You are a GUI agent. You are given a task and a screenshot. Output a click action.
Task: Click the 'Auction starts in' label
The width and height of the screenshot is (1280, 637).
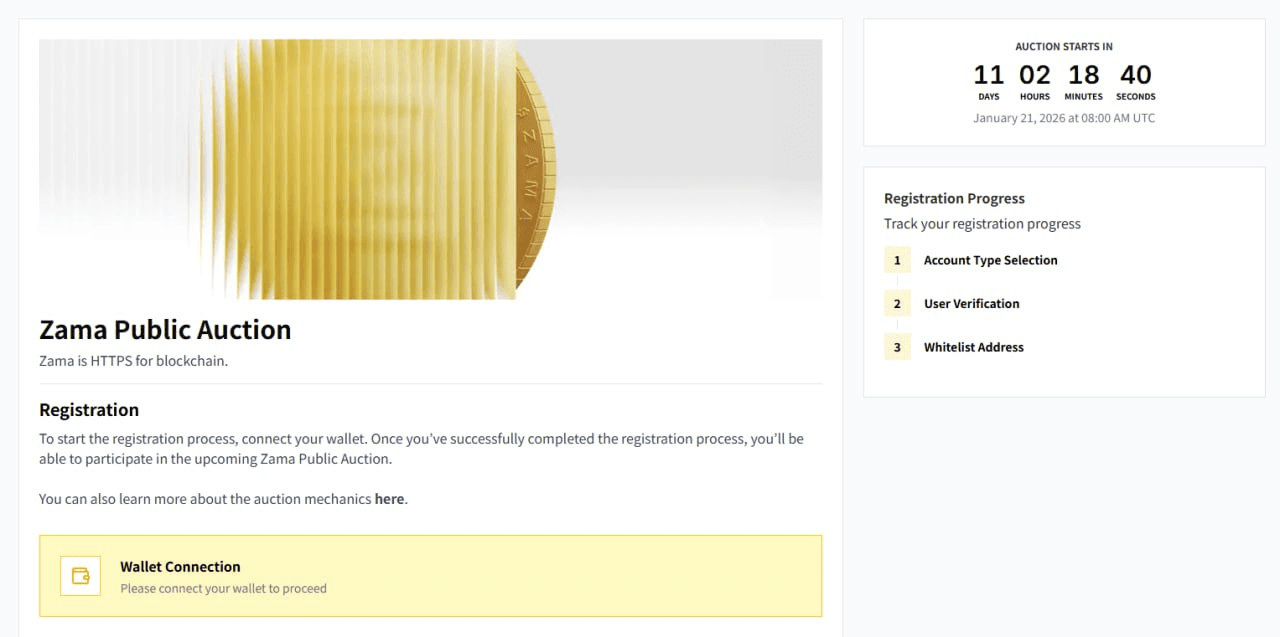1064,47
